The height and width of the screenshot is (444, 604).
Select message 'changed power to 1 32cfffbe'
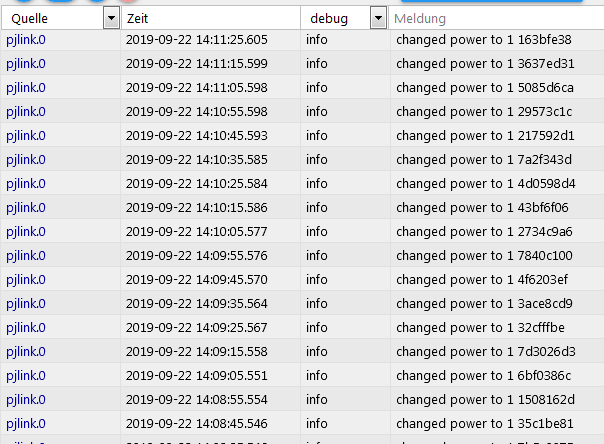click(x=480, y=328)
